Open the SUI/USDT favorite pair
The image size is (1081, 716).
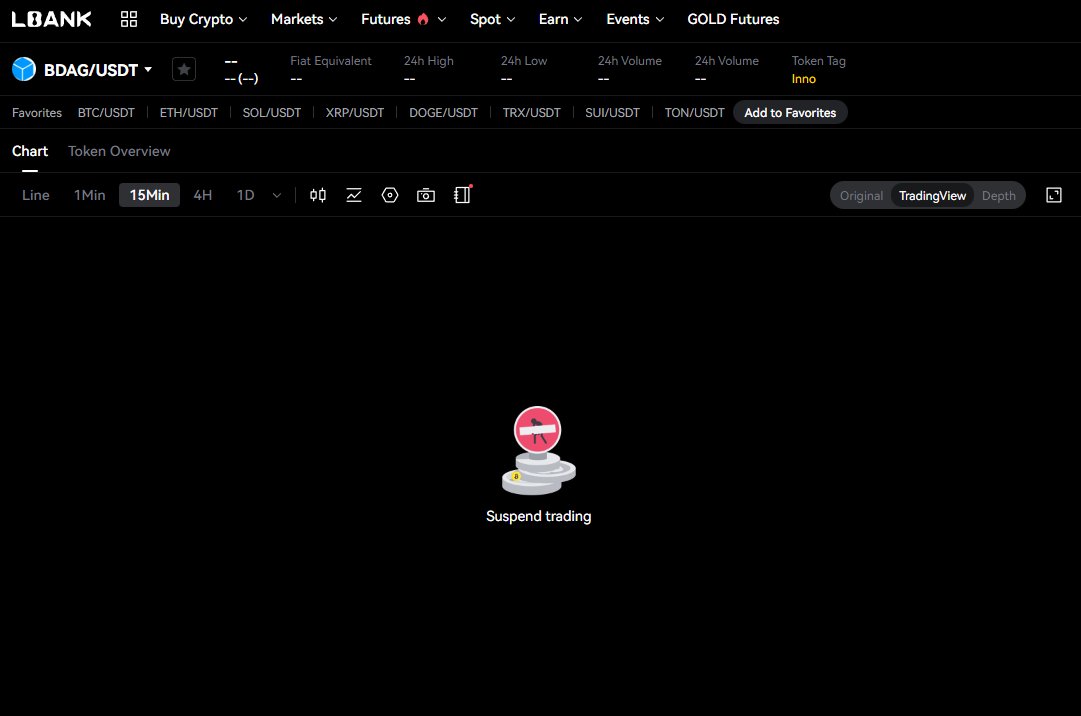pos(612,113)
